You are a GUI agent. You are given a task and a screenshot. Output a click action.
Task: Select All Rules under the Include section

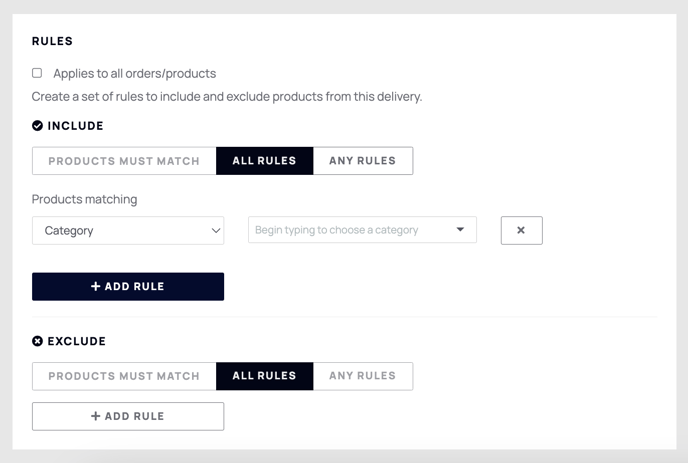(265, 161)
